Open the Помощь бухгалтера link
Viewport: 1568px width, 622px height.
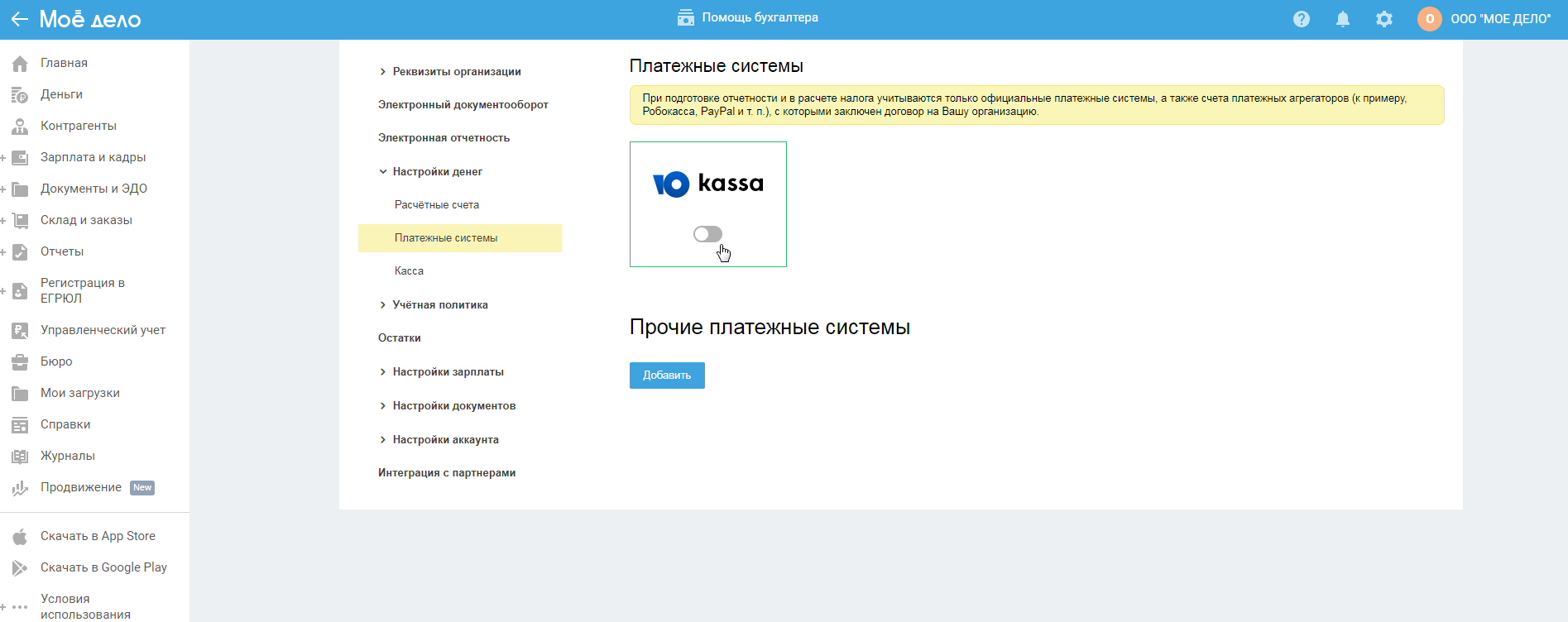pyautogui.click(x=748, y=17)
